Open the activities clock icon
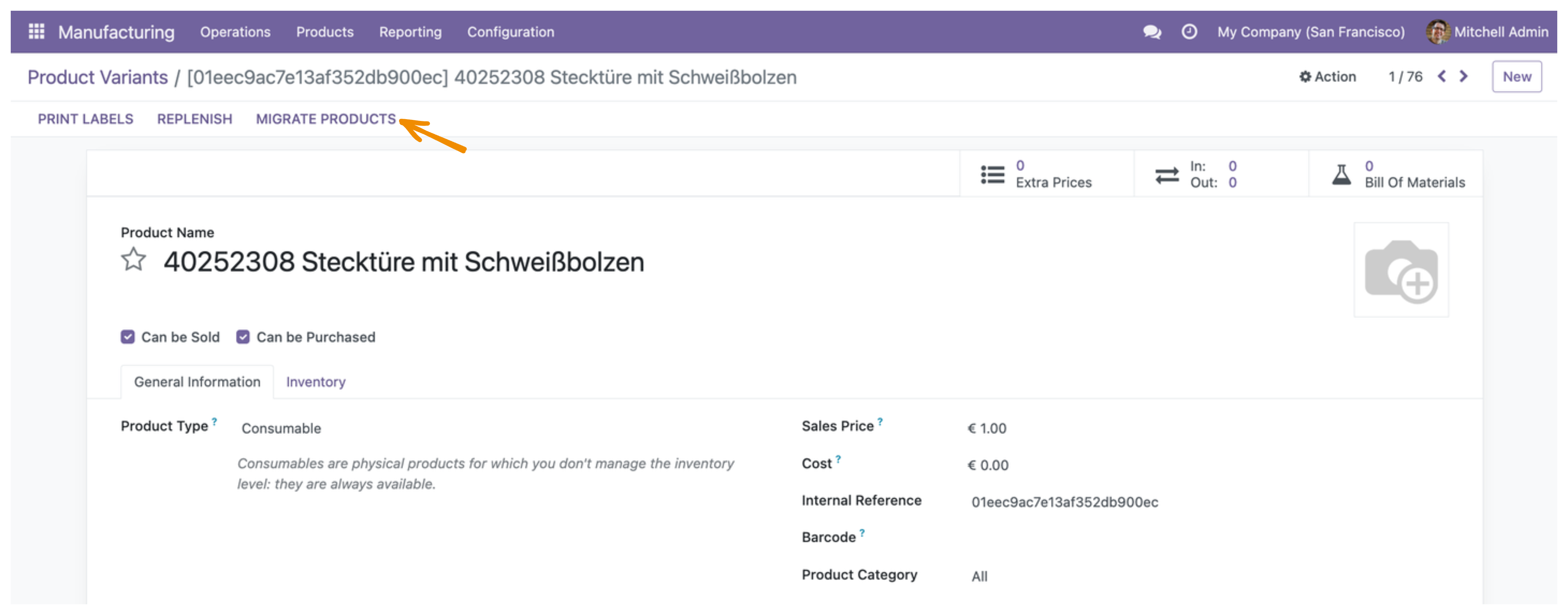The width and height of the screenshot is (1568, 615). [1189, 31]
